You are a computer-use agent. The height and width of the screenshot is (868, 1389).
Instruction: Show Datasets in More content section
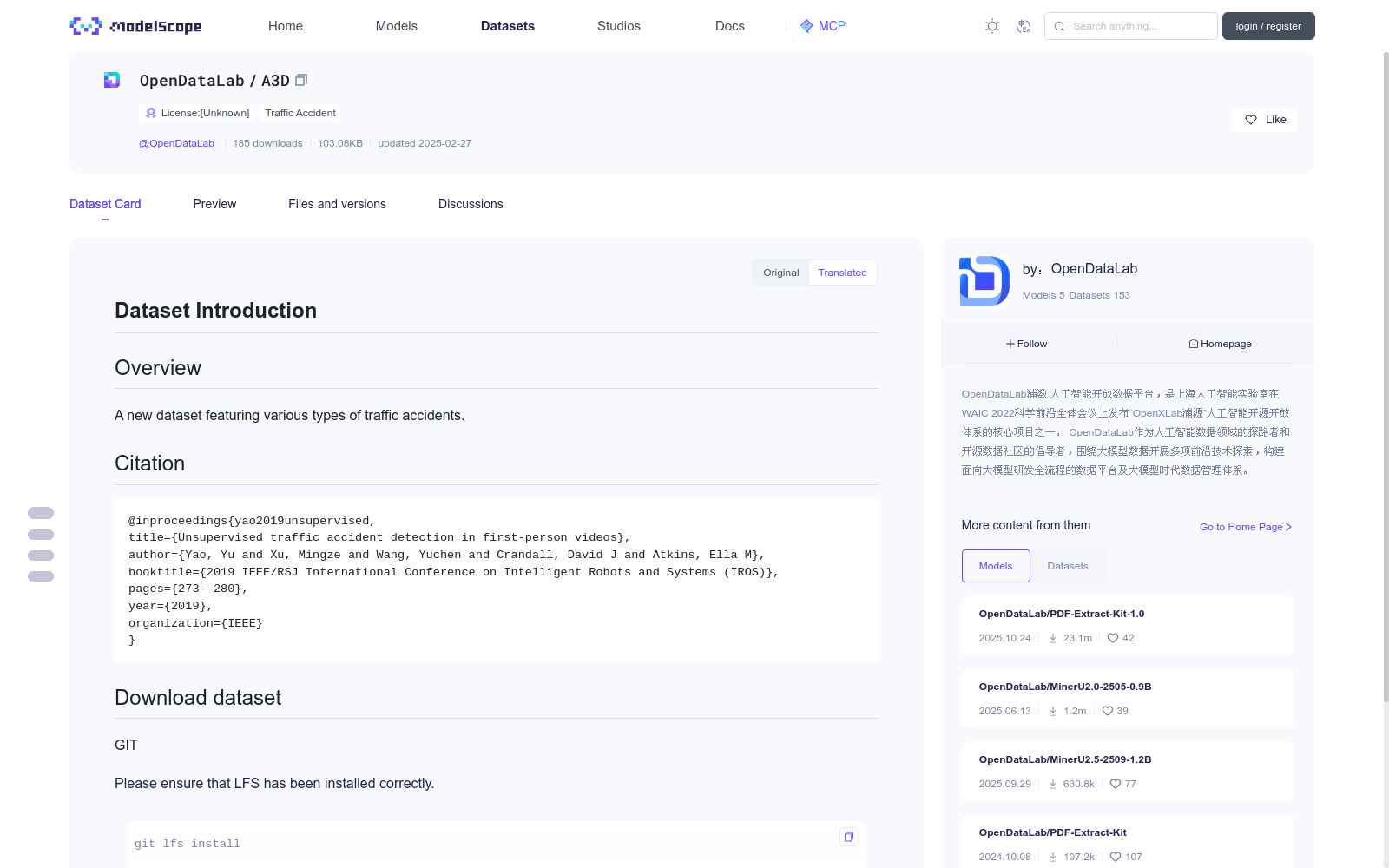coord(1068,566)
